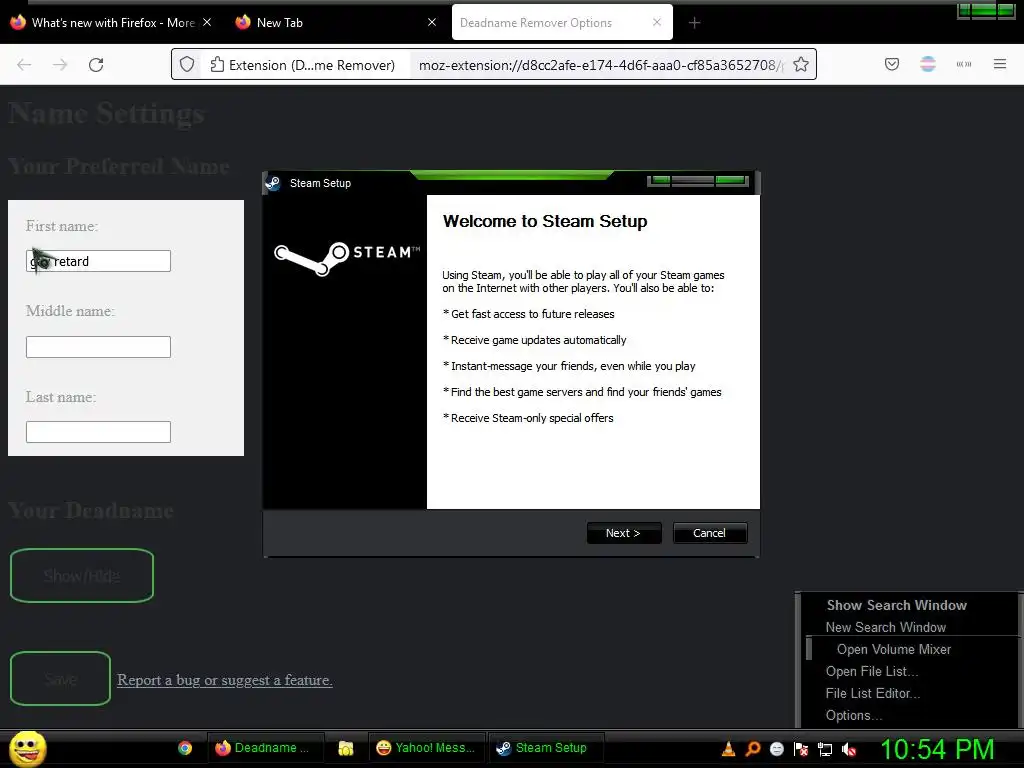Screen dimensions: 1024x768
Task: Open the Firefox hamburger application menu
Action: pyautogui.click(x=1000, y=64)
